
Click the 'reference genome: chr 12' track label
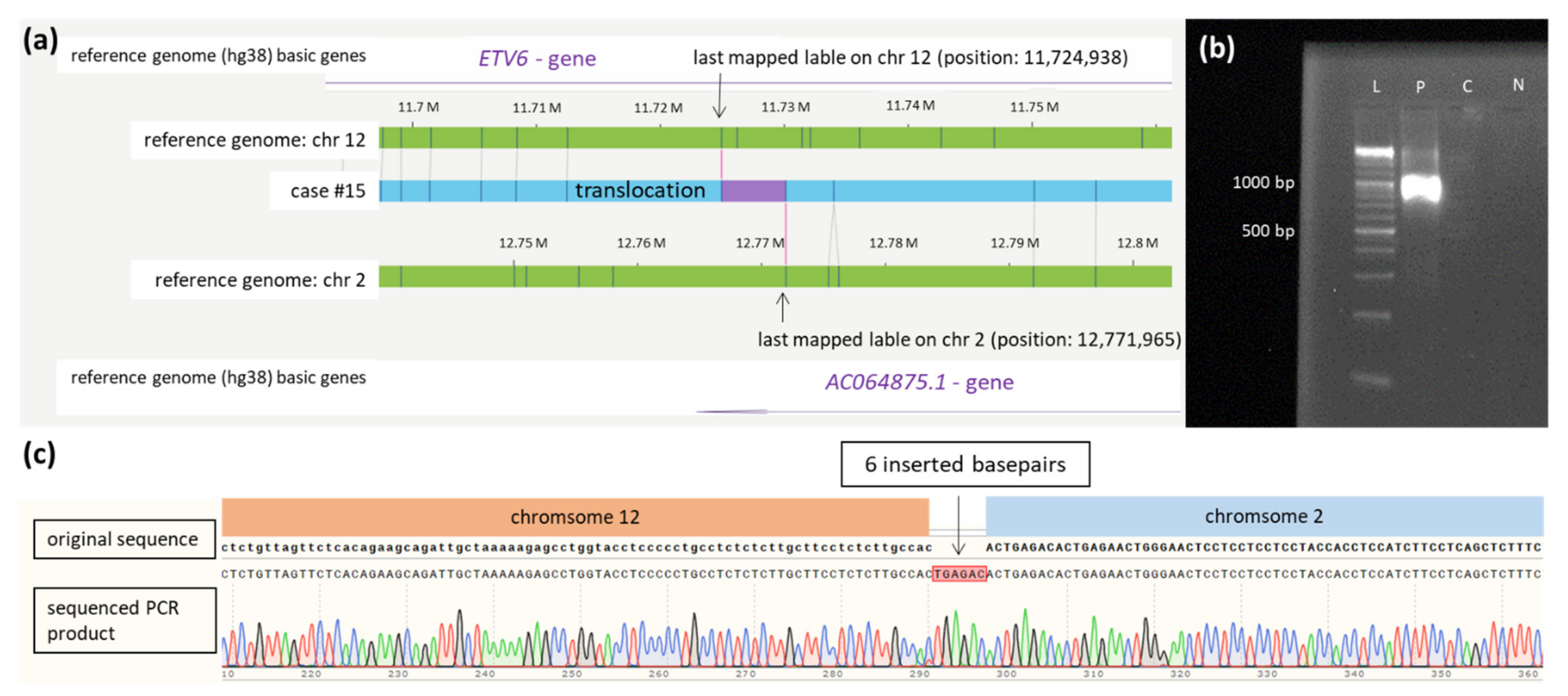(254, 140)
